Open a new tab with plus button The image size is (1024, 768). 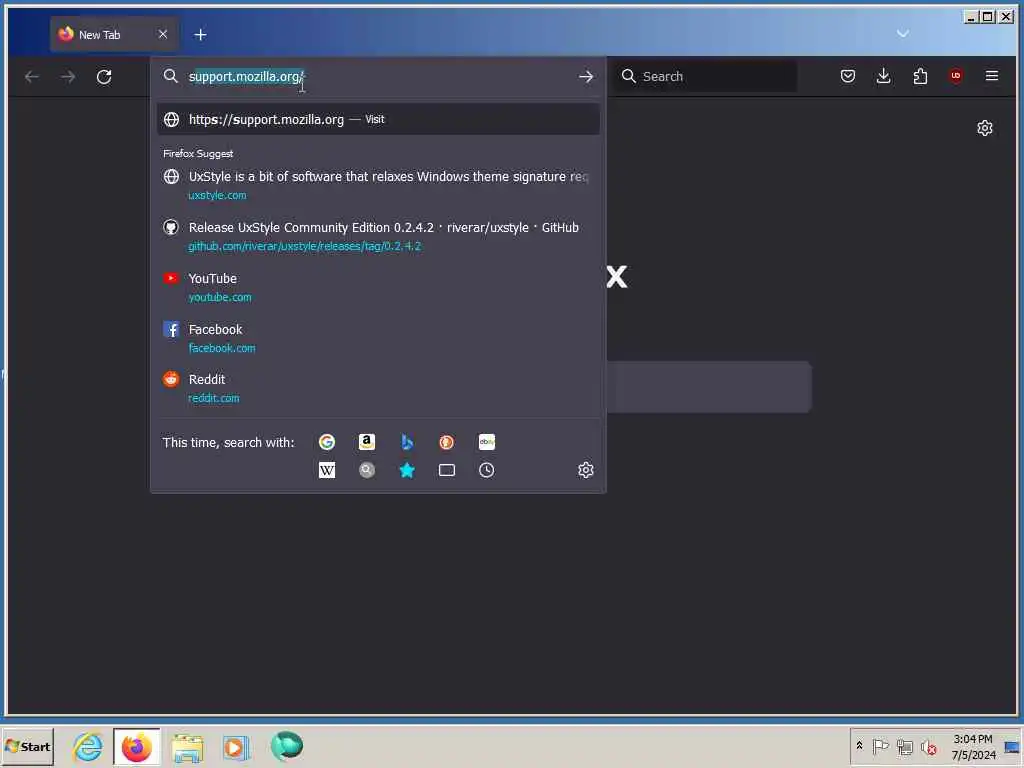point(200,35)
